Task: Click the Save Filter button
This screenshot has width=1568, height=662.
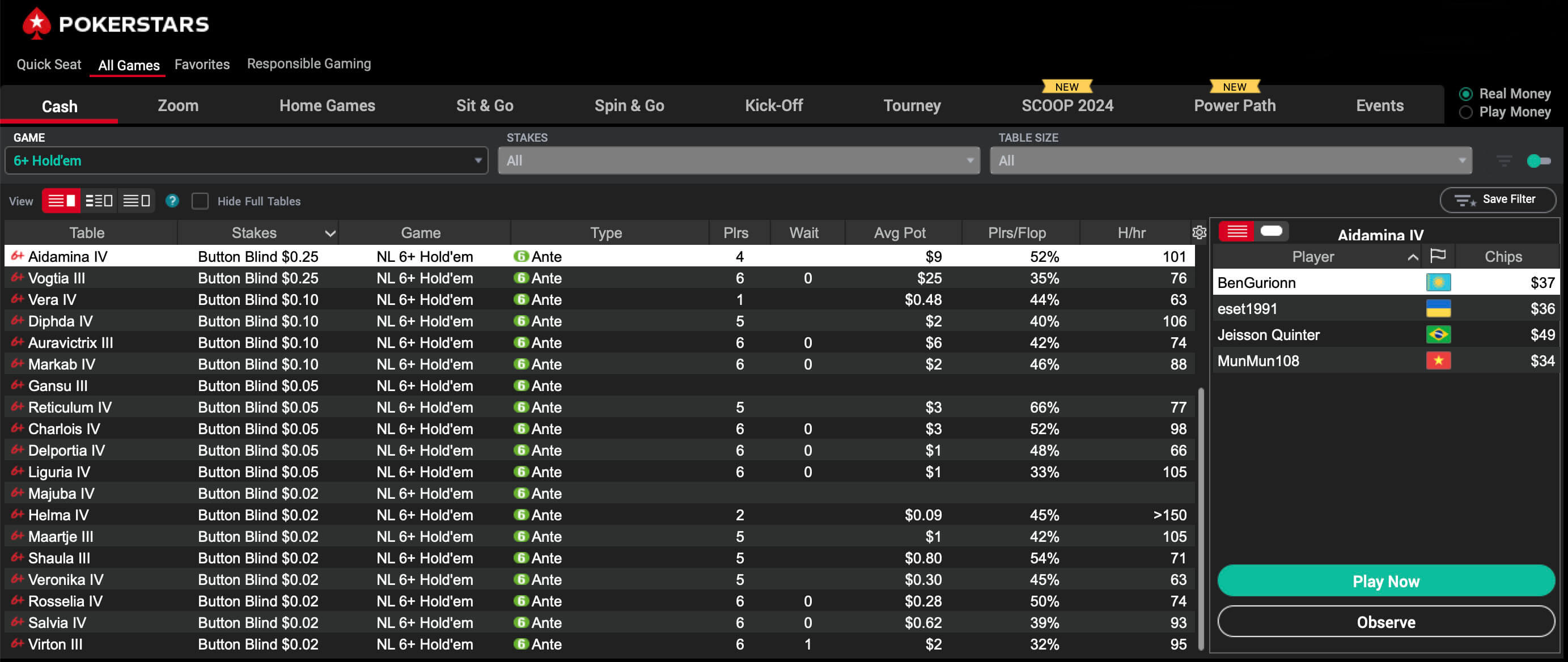Action: 1497,200
